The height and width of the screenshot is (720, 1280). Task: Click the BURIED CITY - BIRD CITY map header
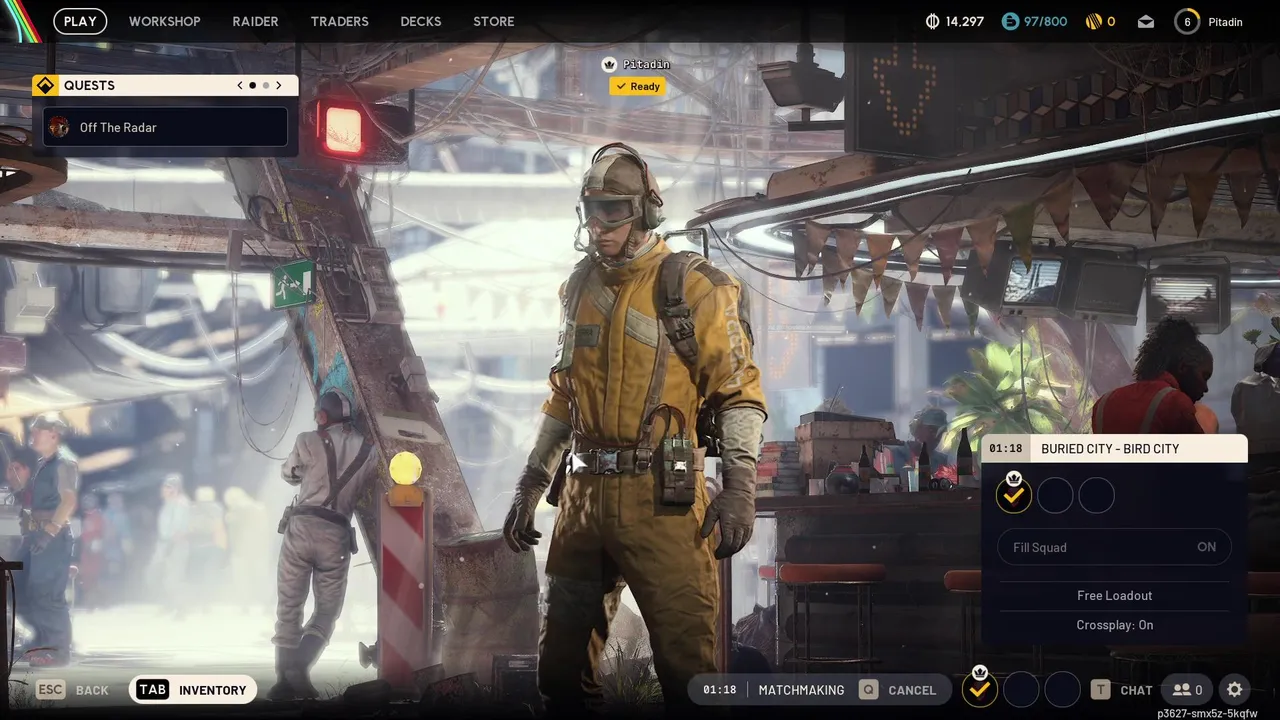click(1110, 449)
